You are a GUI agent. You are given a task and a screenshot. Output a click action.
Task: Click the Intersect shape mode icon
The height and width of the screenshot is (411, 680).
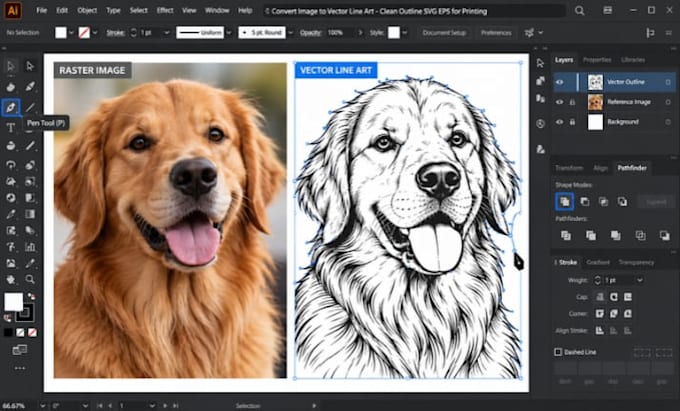click(x=603, y=202)
